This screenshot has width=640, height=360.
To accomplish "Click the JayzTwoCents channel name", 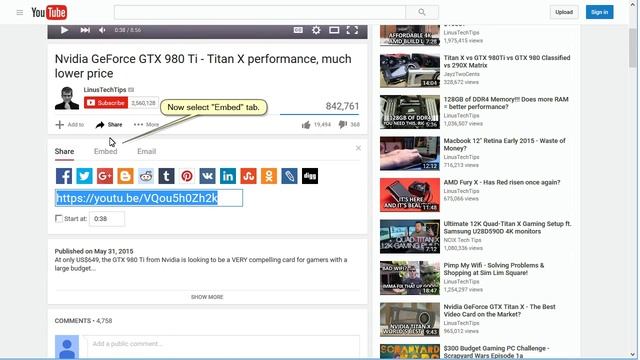I will pos(462,74).
